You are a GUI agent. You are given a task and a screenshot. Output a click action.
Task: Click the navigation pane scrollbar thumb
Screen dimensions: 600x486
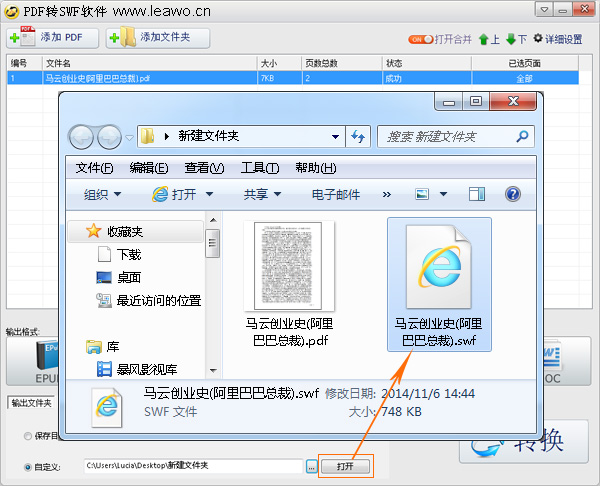[212, 243]
